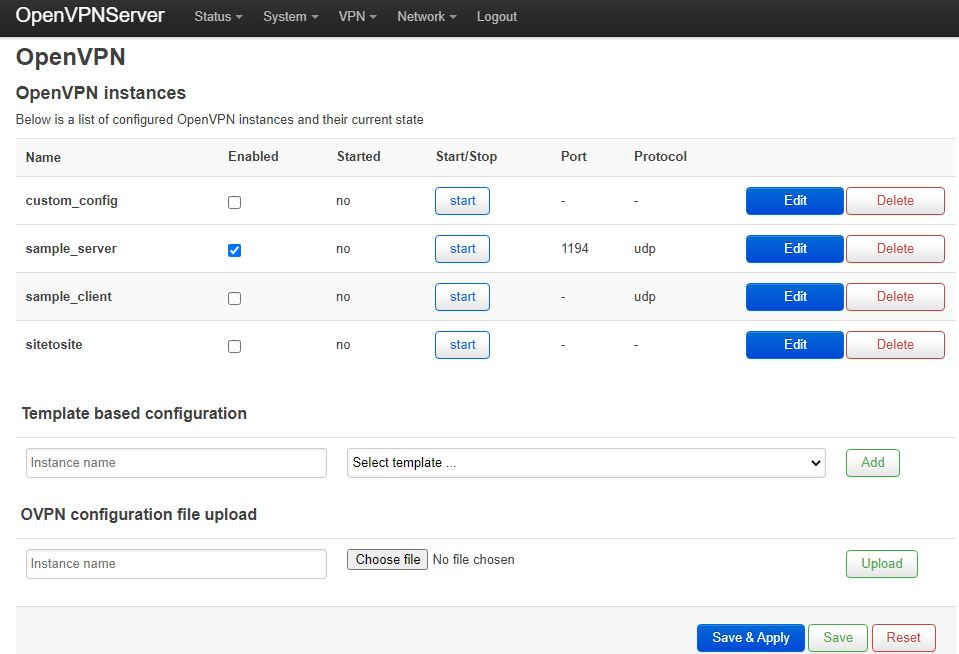Edit the sample_server instance
The width and height of the screenshot is (959, 654).
point(794,249)
